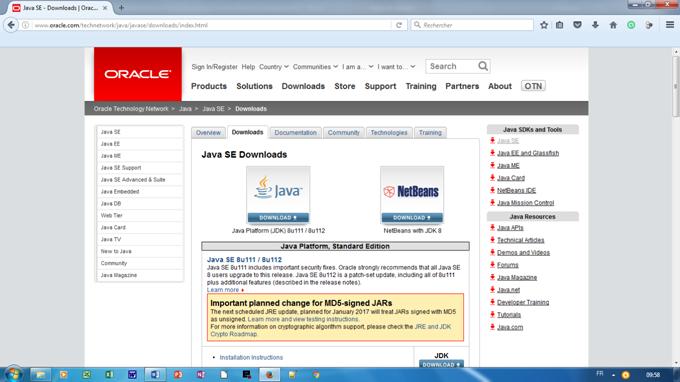Switch to the Technologies tab

(389, 133)
